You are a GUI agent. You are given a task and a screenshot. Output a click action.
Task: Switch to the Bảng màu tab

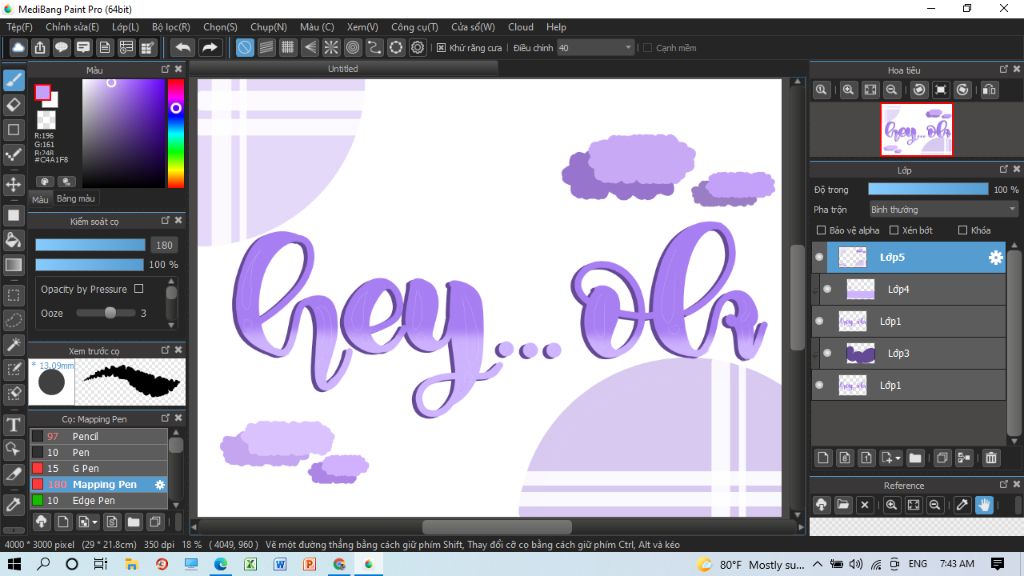click(76, 199)
